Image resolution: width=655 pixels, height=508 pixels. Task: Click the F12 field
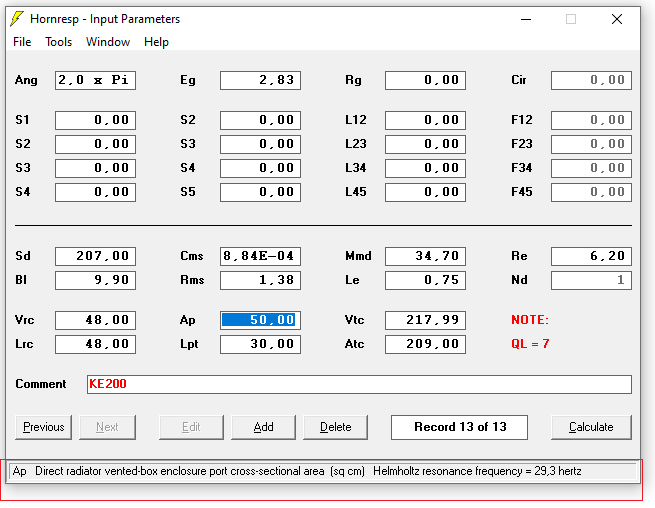591,120
